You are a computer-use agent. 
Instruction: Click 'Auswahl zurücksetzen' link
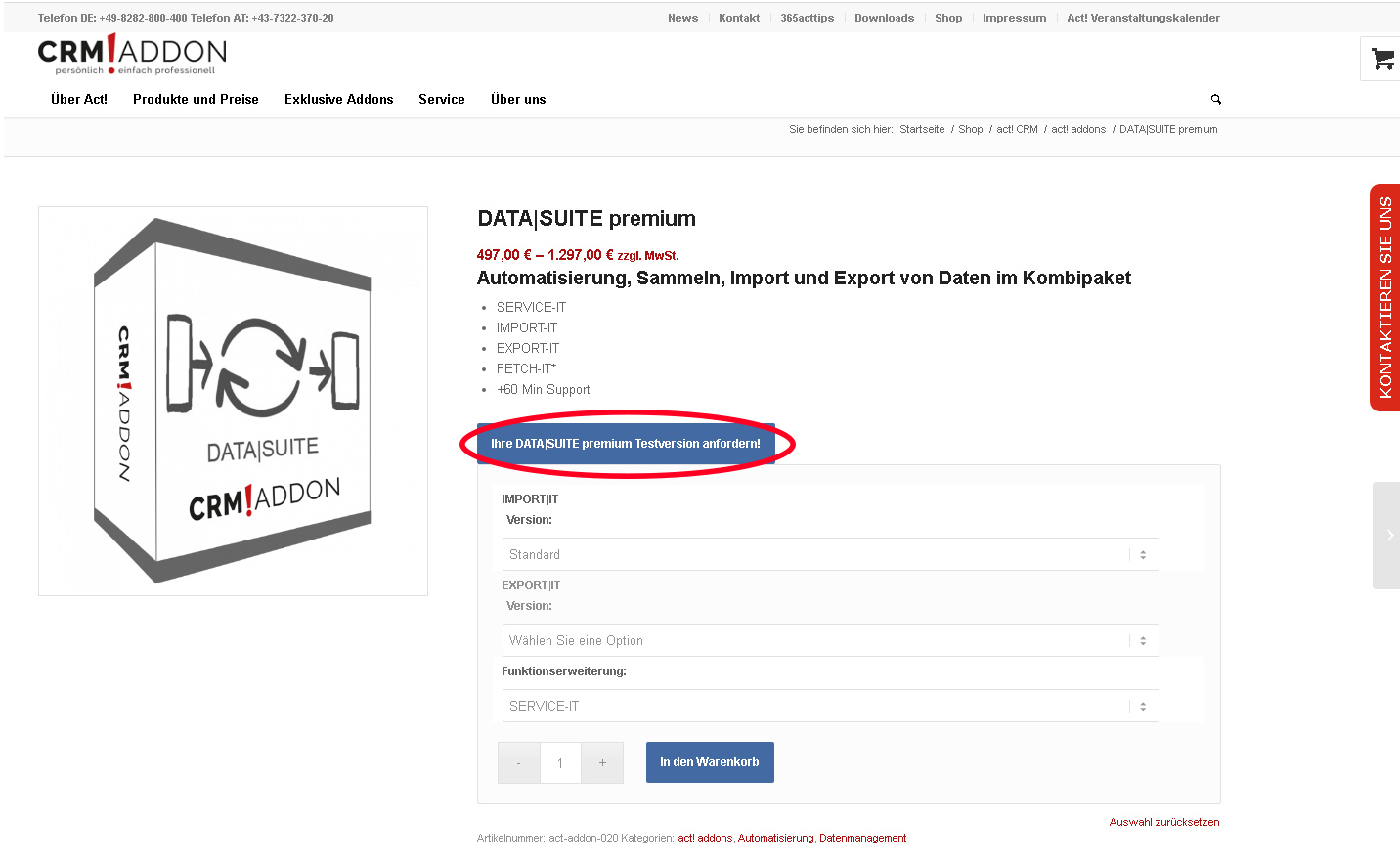1164,822
